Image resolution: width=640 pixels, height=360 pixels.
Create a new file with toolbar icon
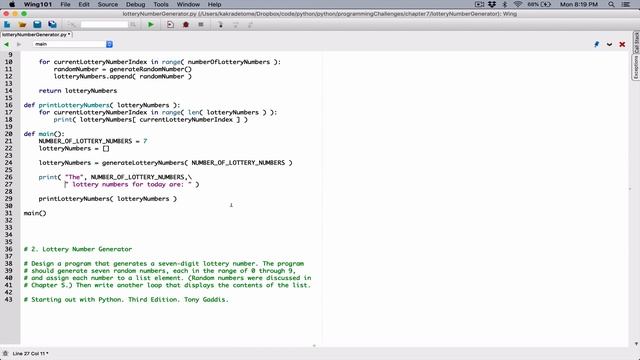click(7, 24)
